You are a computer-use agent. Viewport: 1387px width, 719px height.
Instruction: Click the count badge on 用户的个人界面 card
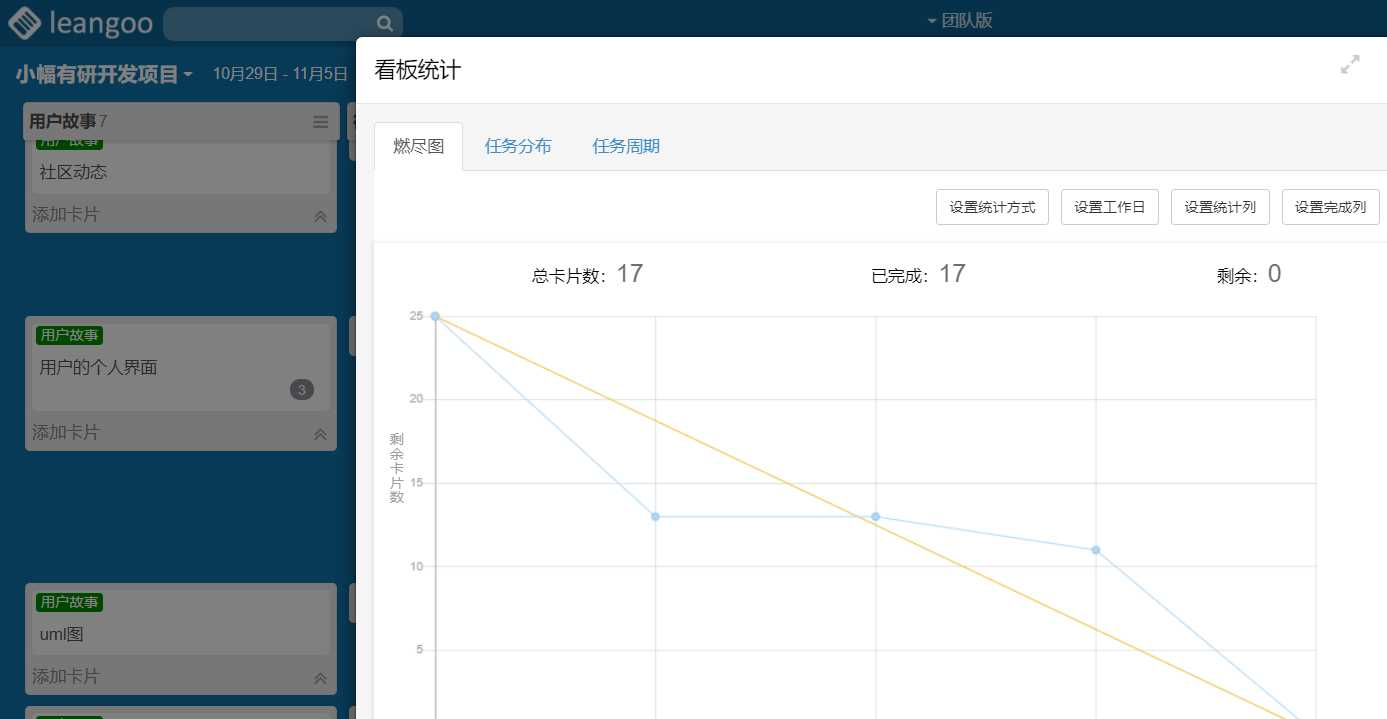[x=301, y=389]
